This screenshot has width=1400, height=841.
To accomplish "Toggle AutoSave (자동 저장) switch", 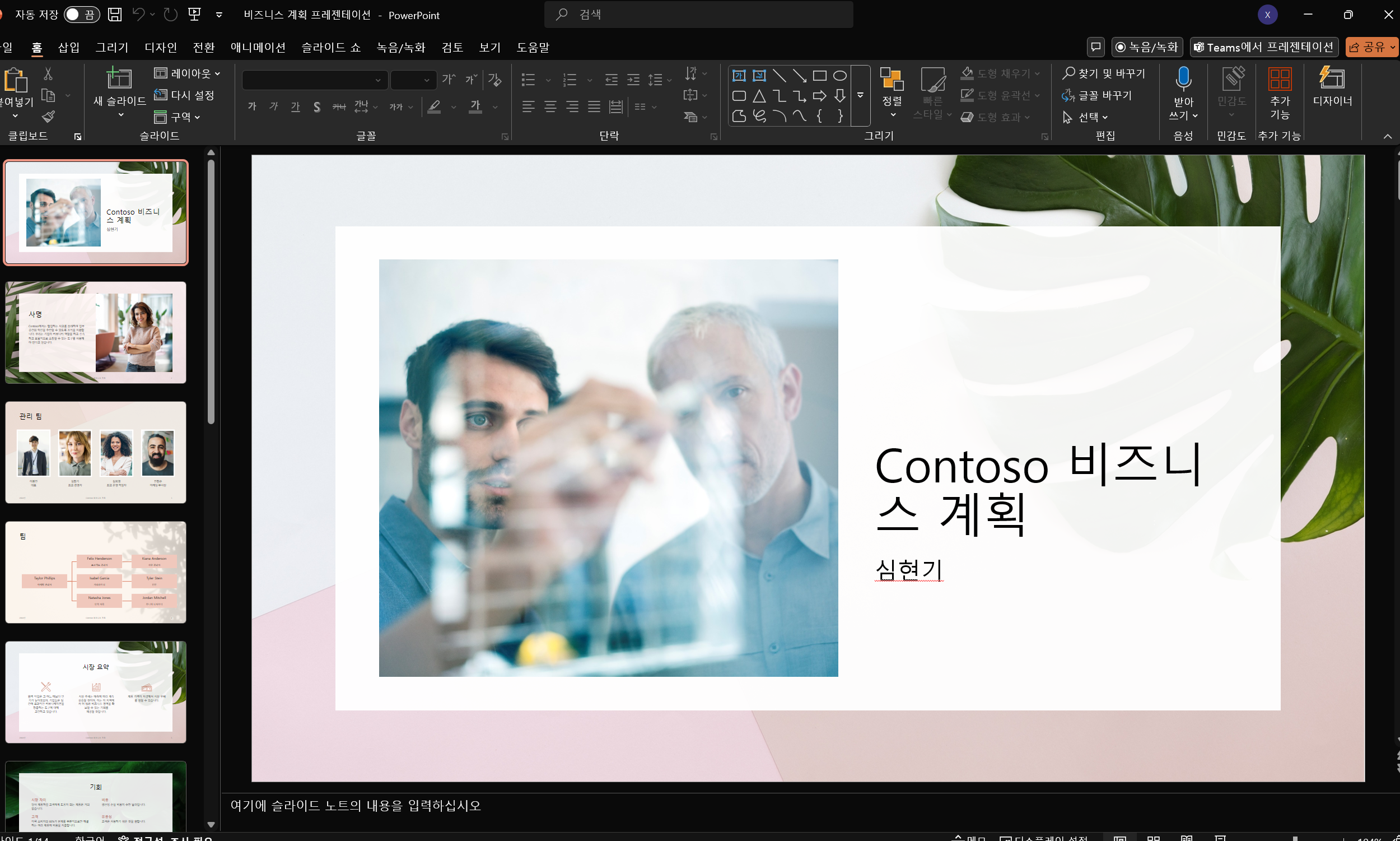I will (82, 15).
